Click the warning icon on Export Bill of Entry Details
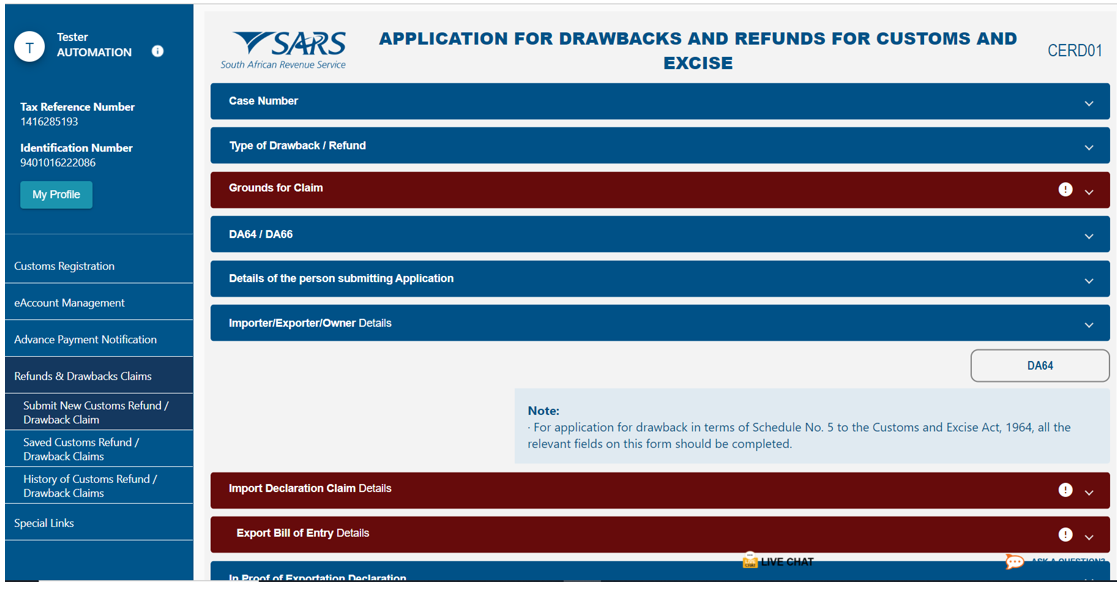This screenshot has width=1117, height=589. pos(1065,535)
